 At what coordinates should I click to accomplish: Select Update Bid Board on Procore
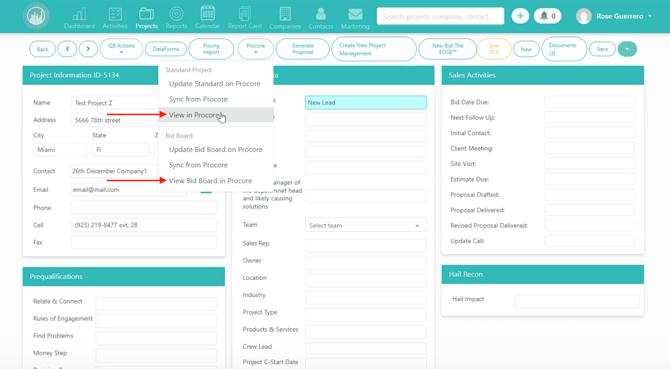[216, 149]
